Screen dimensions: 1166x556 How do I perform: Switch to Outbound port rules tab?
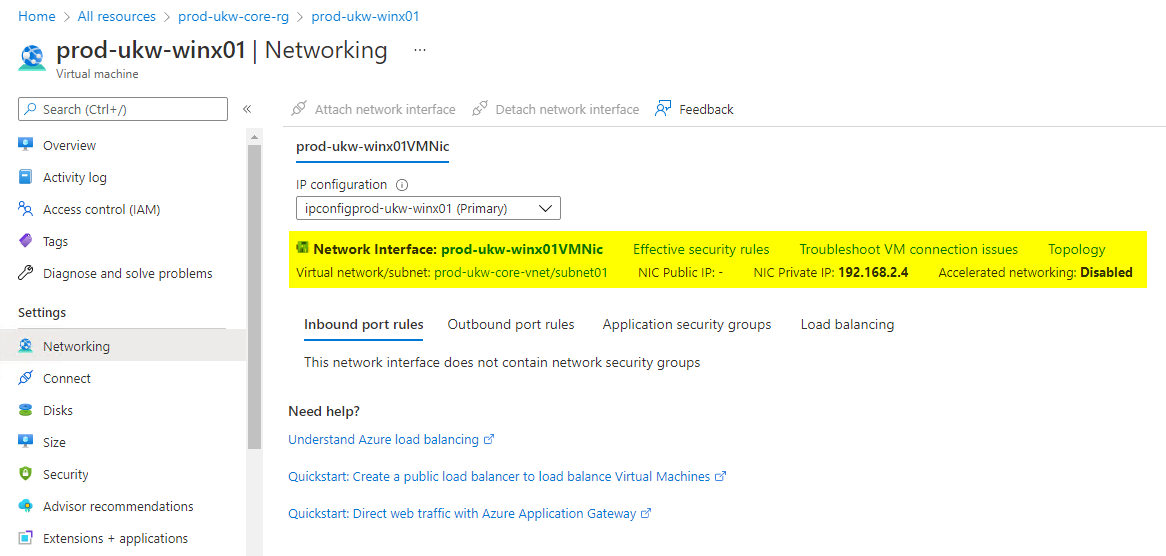[x=511, y=324]
